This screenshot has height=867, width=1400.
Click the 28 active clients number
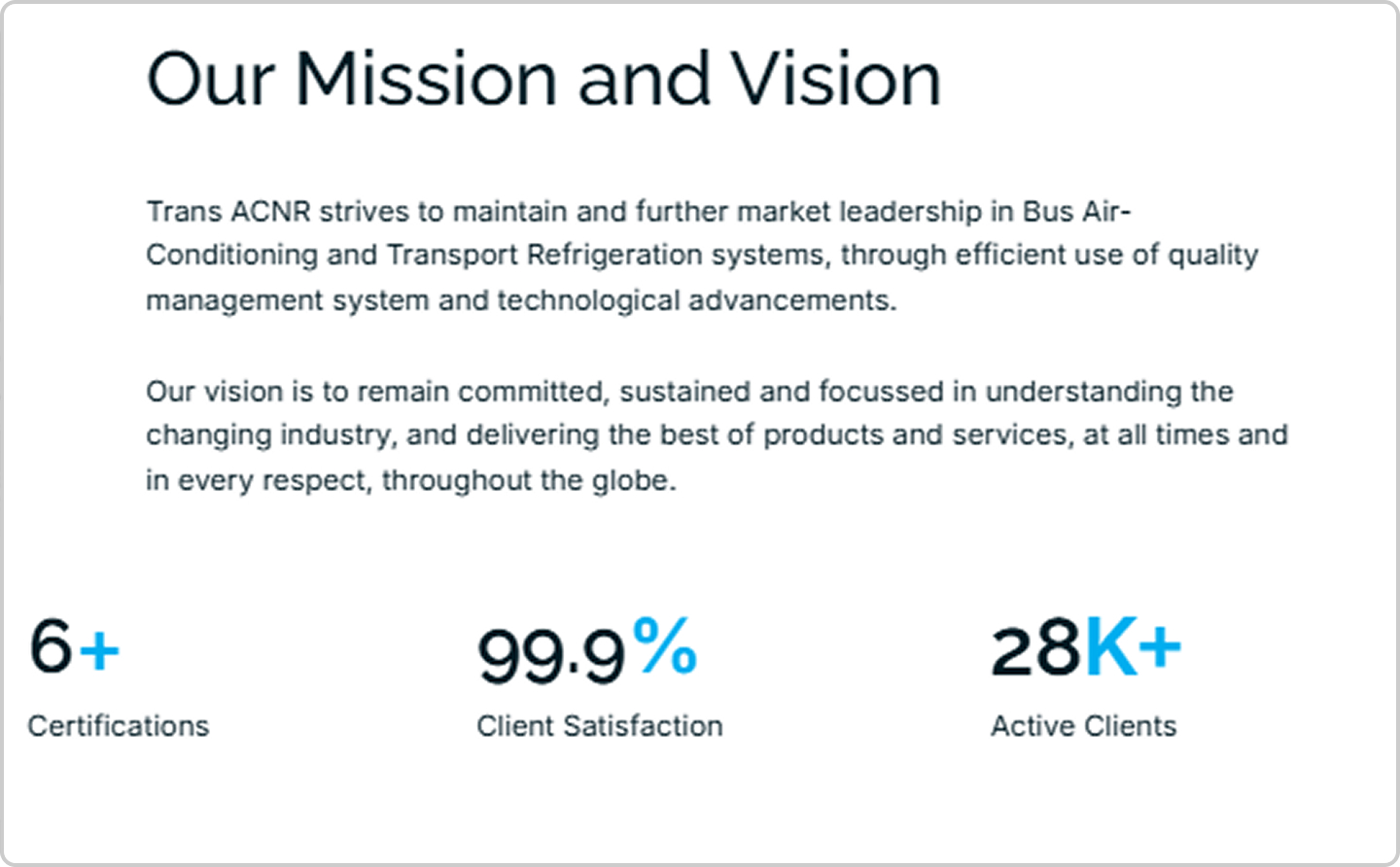pos(1035,649)
